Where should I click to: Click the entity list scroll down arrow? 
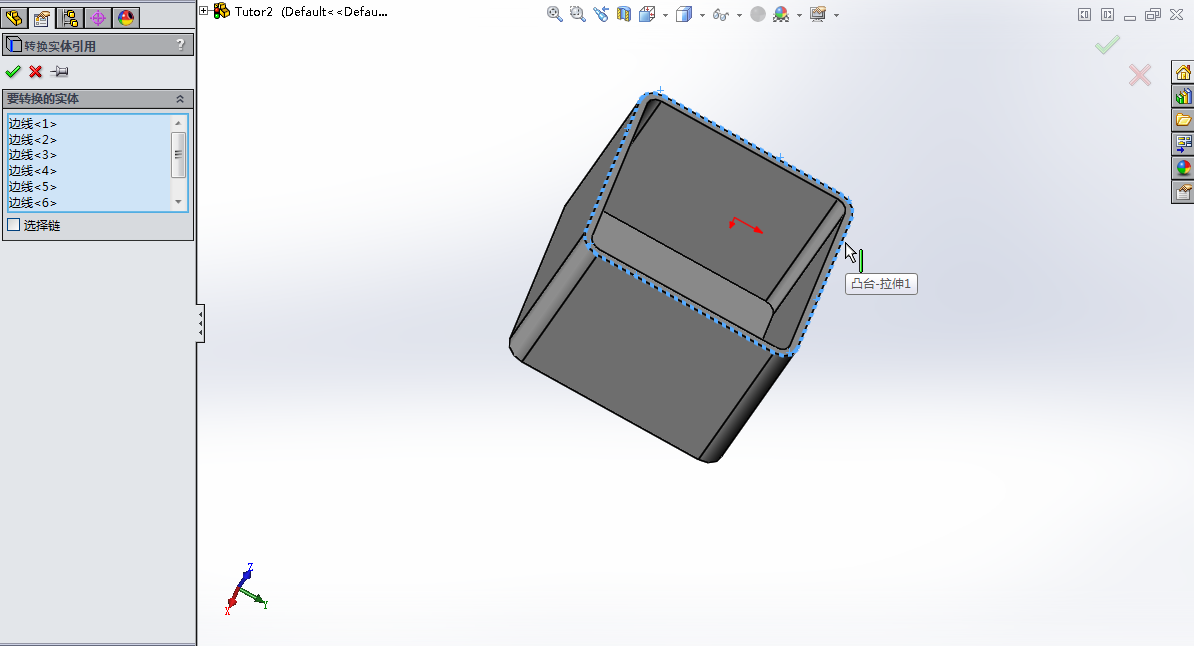pos(178,202)
